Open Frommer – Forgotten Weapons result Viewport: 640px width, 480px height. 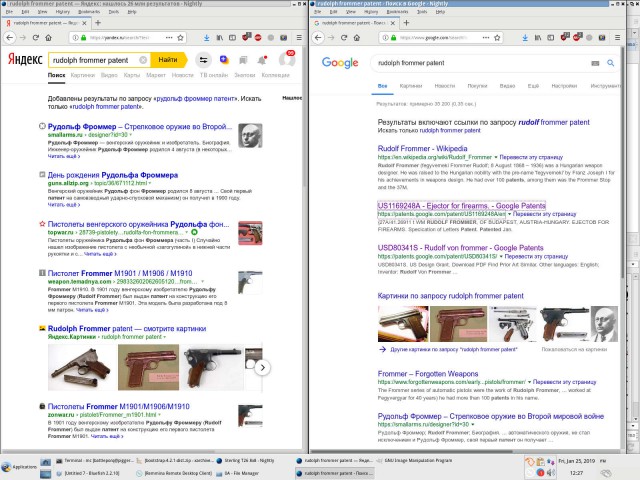428,374
